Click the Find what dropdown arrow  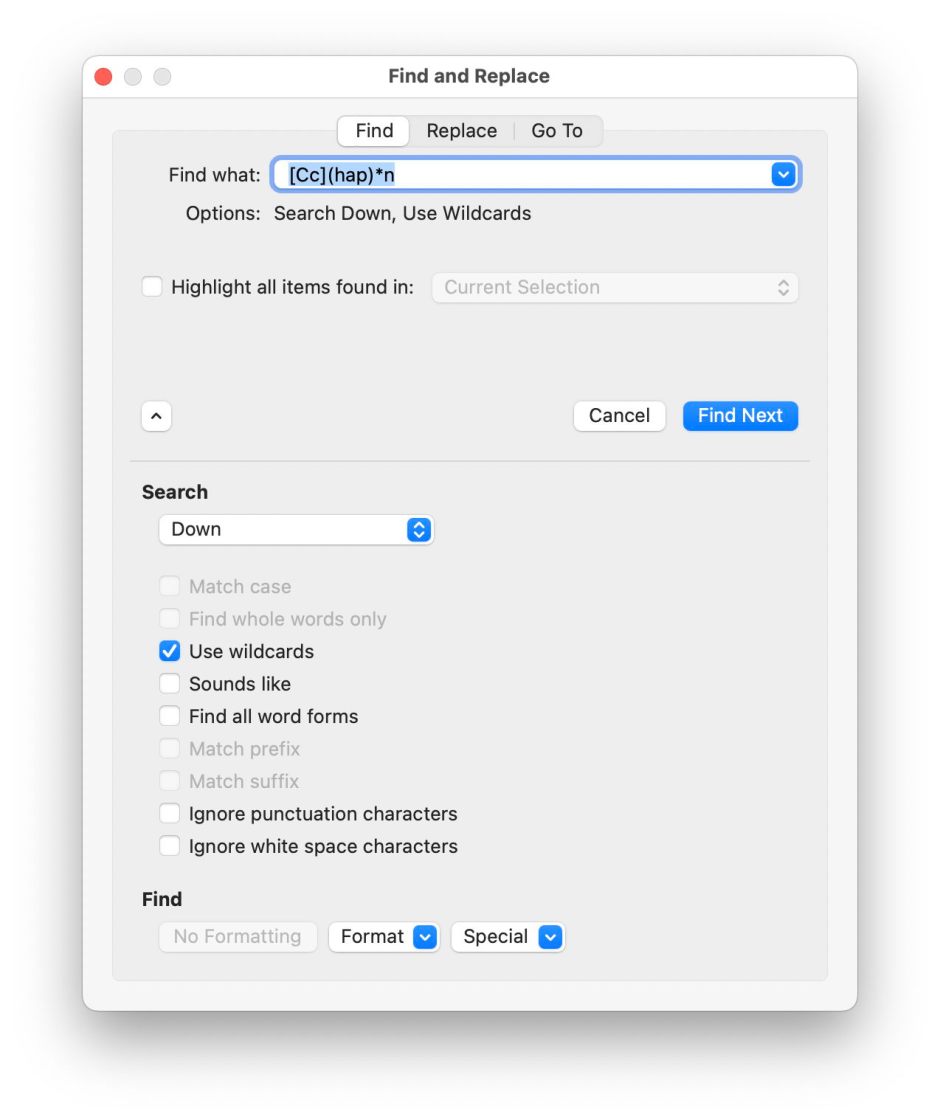[782, 175]
